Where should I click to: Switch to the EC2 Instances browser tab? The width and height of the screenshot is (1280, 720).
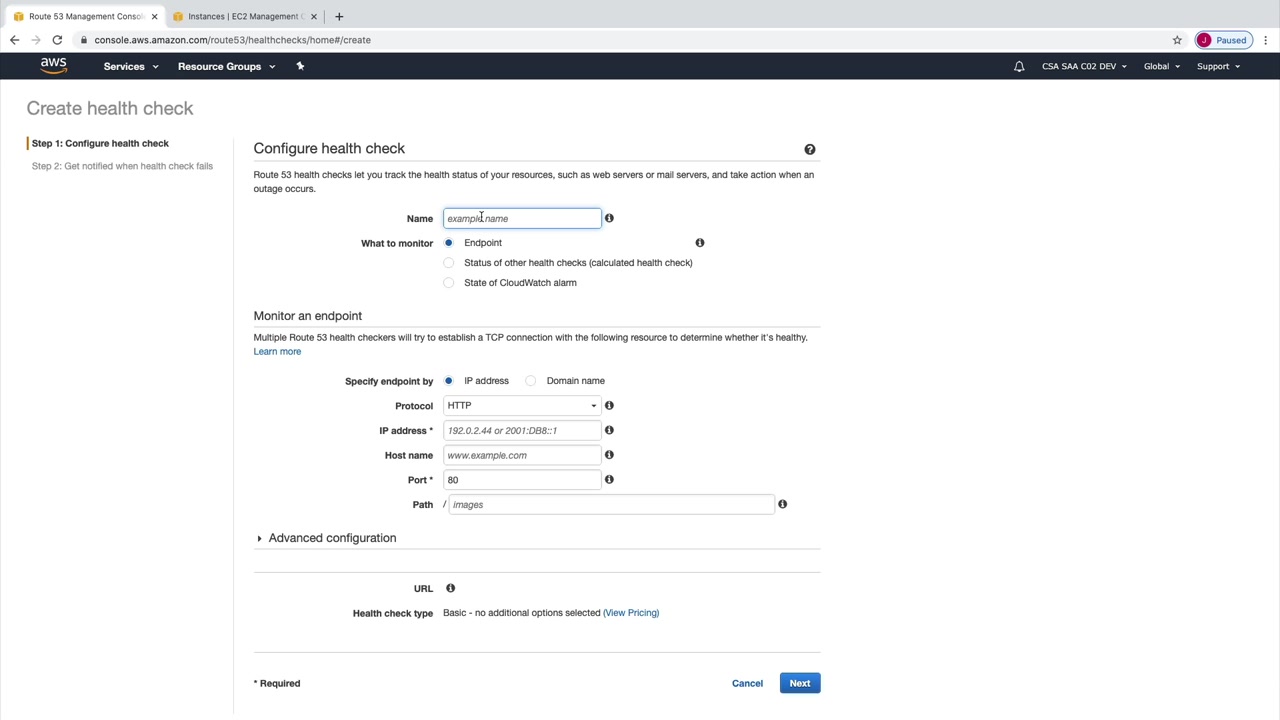(243, 16)
